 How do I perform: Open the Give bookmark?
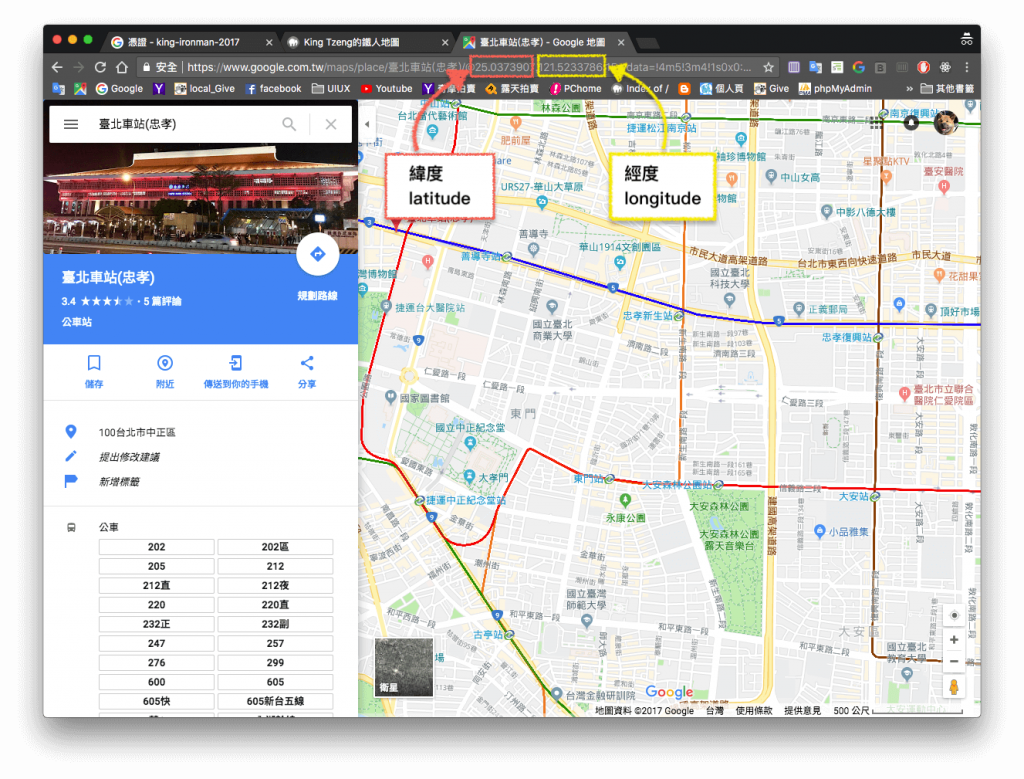click(x=771, y=89)
